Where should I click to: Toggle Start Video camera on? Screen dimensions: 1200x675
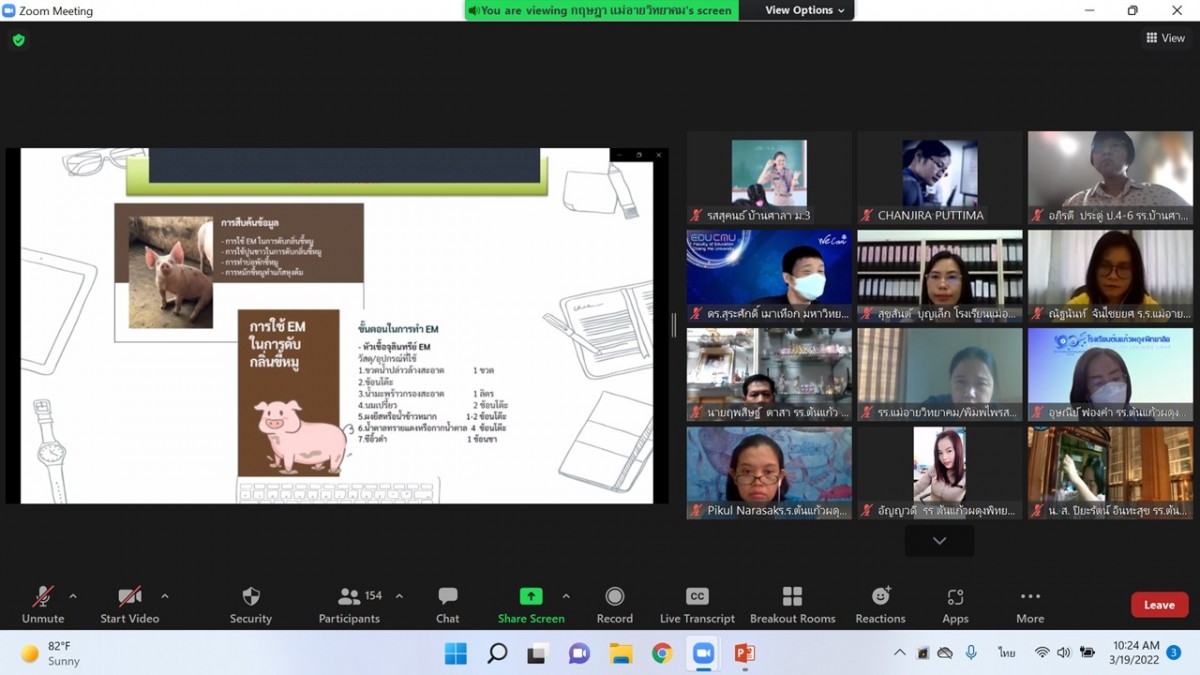click(130, 604)
